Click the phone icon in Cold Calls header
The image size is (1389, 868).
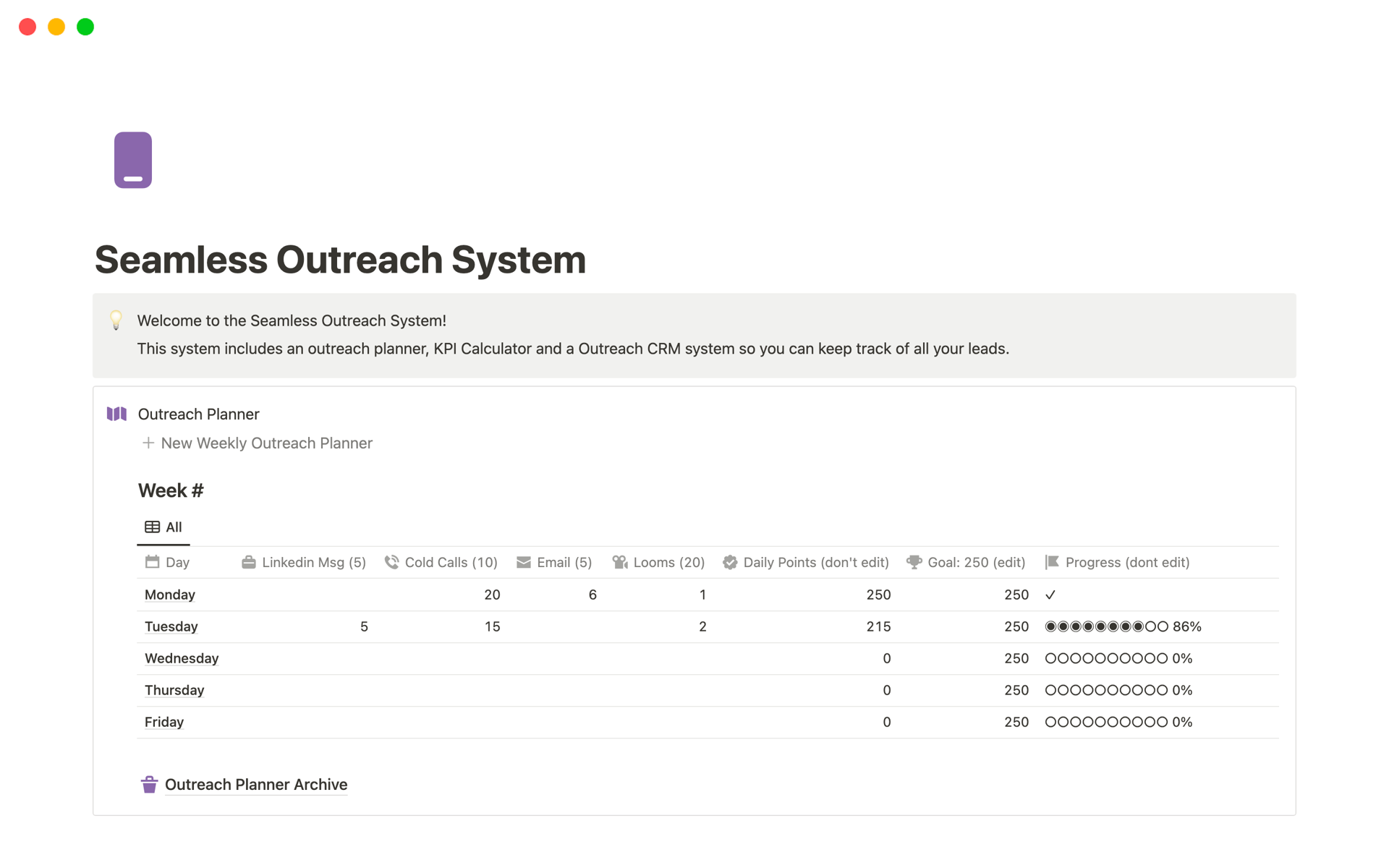click(391, 562)
